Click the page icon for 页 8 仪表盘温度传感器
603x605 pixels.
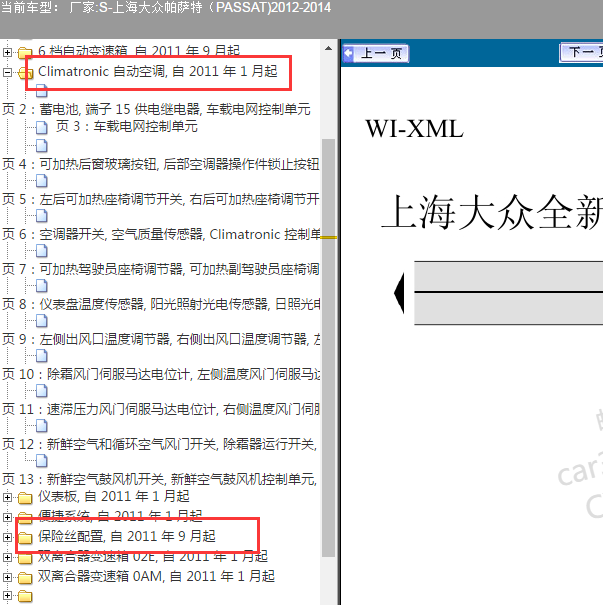tap(42, 286)
